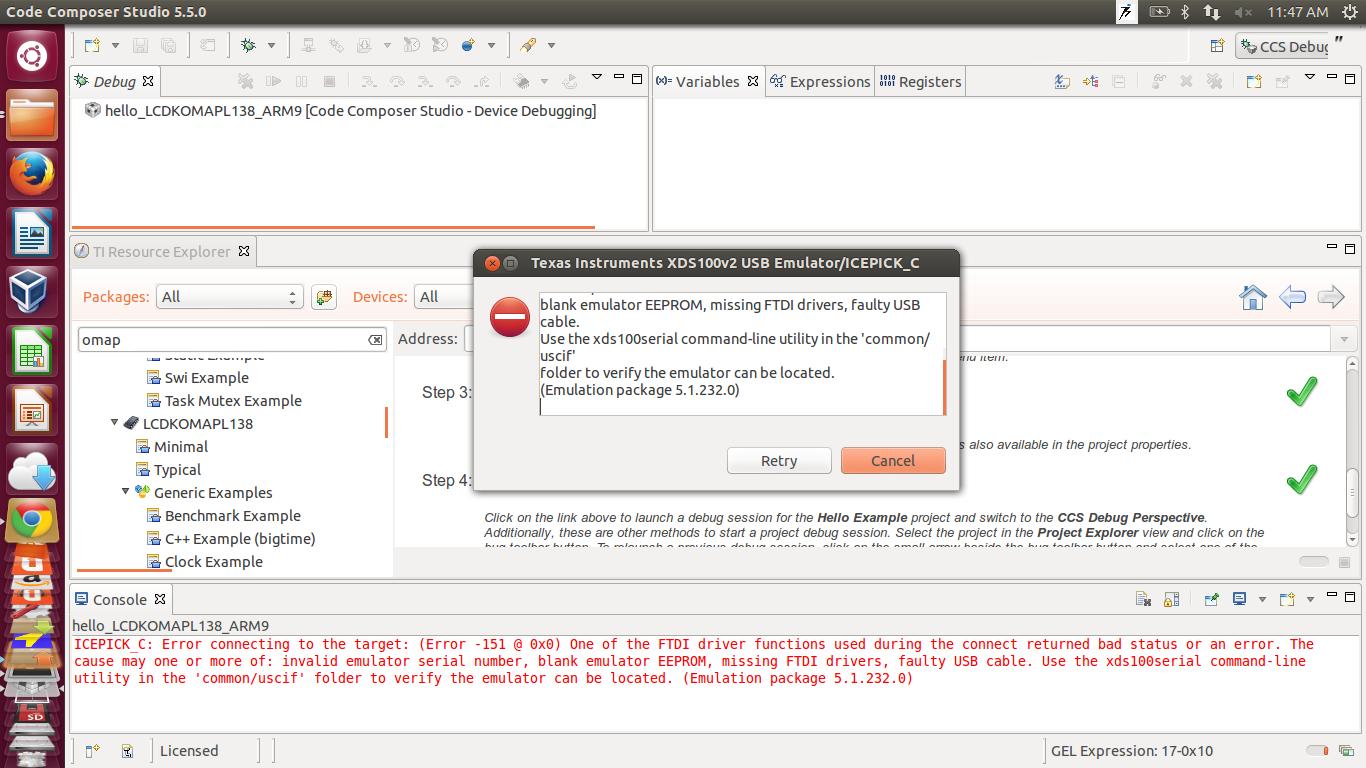This screenshot has height=768, width=1366.
Task: Switch to the Registers tab
Action: 920,82
